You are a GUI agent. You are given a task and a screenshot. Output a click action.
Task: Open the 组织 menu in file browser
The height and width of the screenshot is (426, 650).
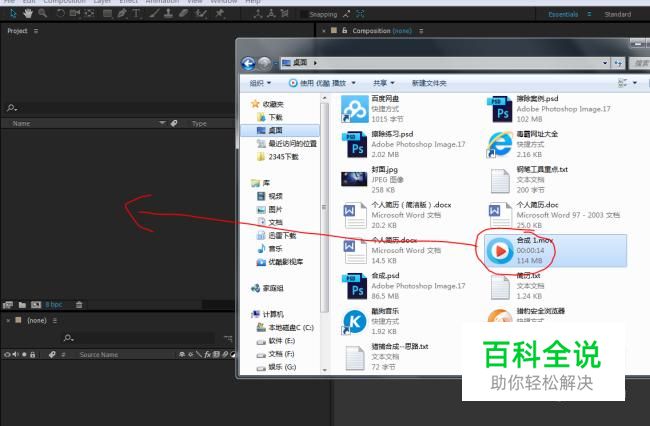click(260, 83)
